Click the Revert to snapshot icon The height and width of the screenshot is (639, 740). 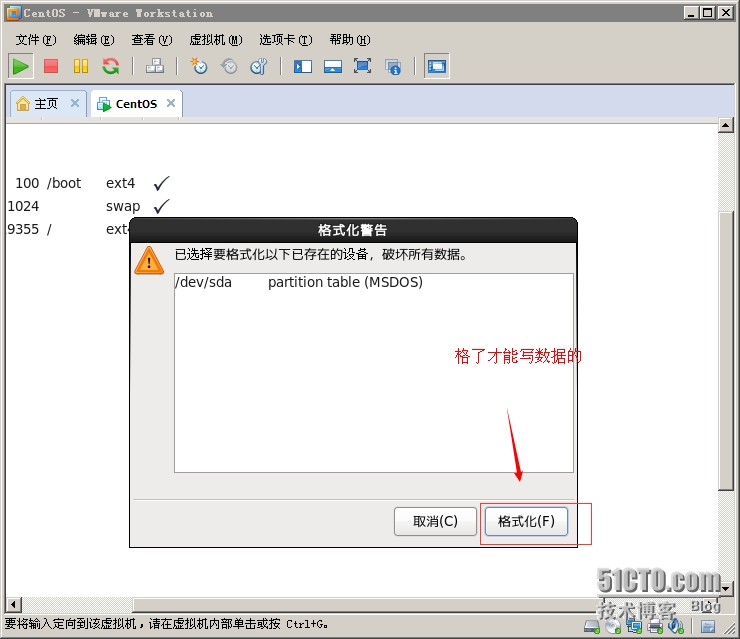(229, 66)
